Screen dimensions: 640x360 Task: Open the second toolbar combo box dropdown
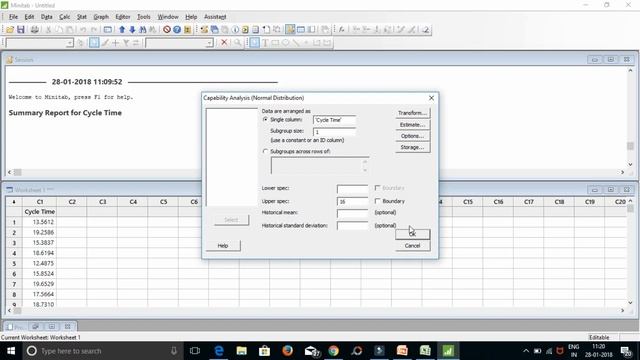coord(209,42)
